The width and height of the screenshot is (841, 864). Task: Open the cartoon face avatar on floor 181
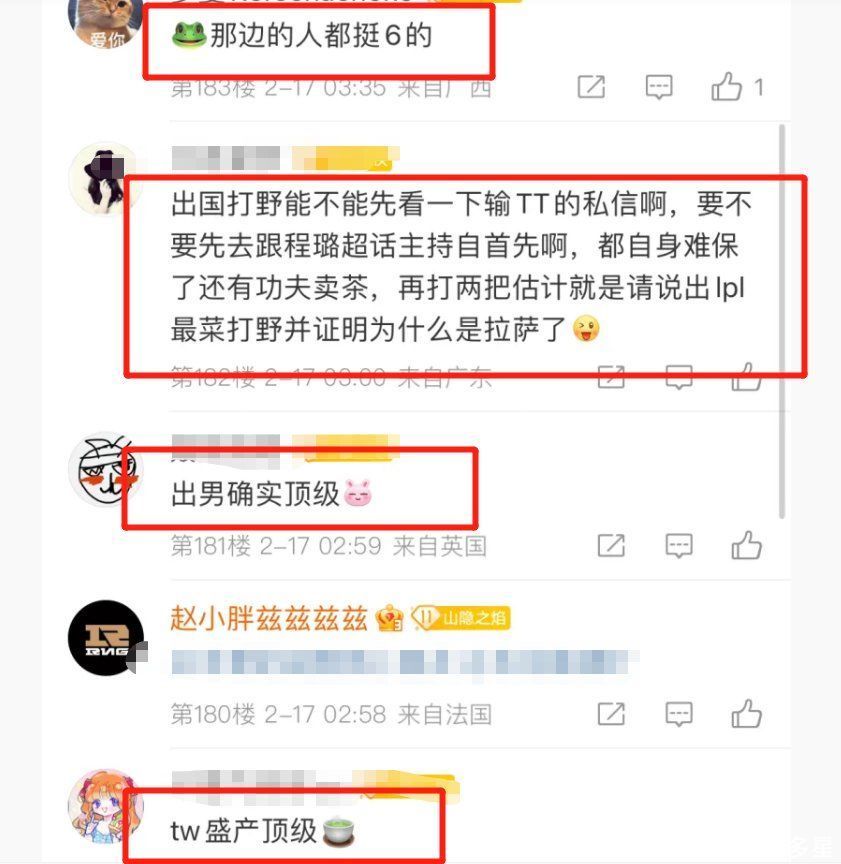106,469
